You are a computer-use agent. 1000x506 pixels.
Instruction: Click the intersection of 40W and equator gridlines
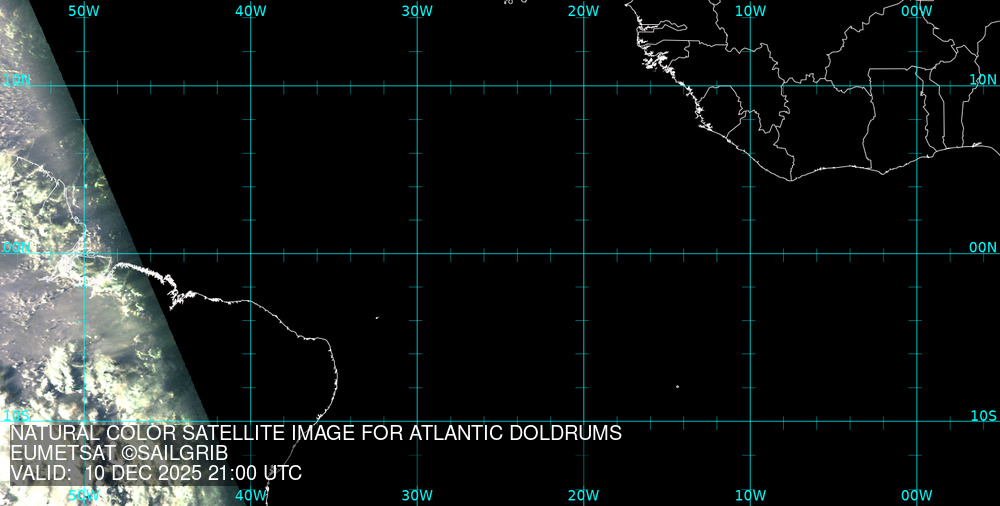(x=250, y=253)
